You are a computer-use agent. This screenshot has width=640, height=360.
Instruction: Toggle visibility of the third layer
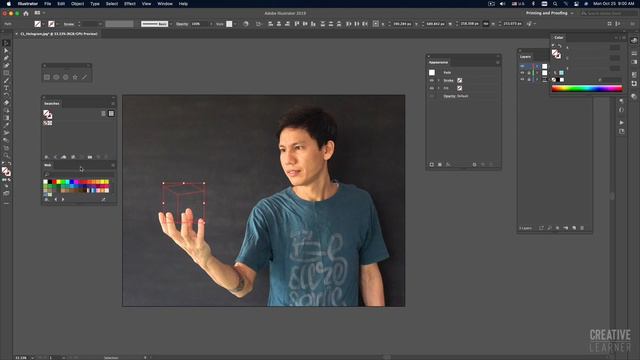coord(522,79)
